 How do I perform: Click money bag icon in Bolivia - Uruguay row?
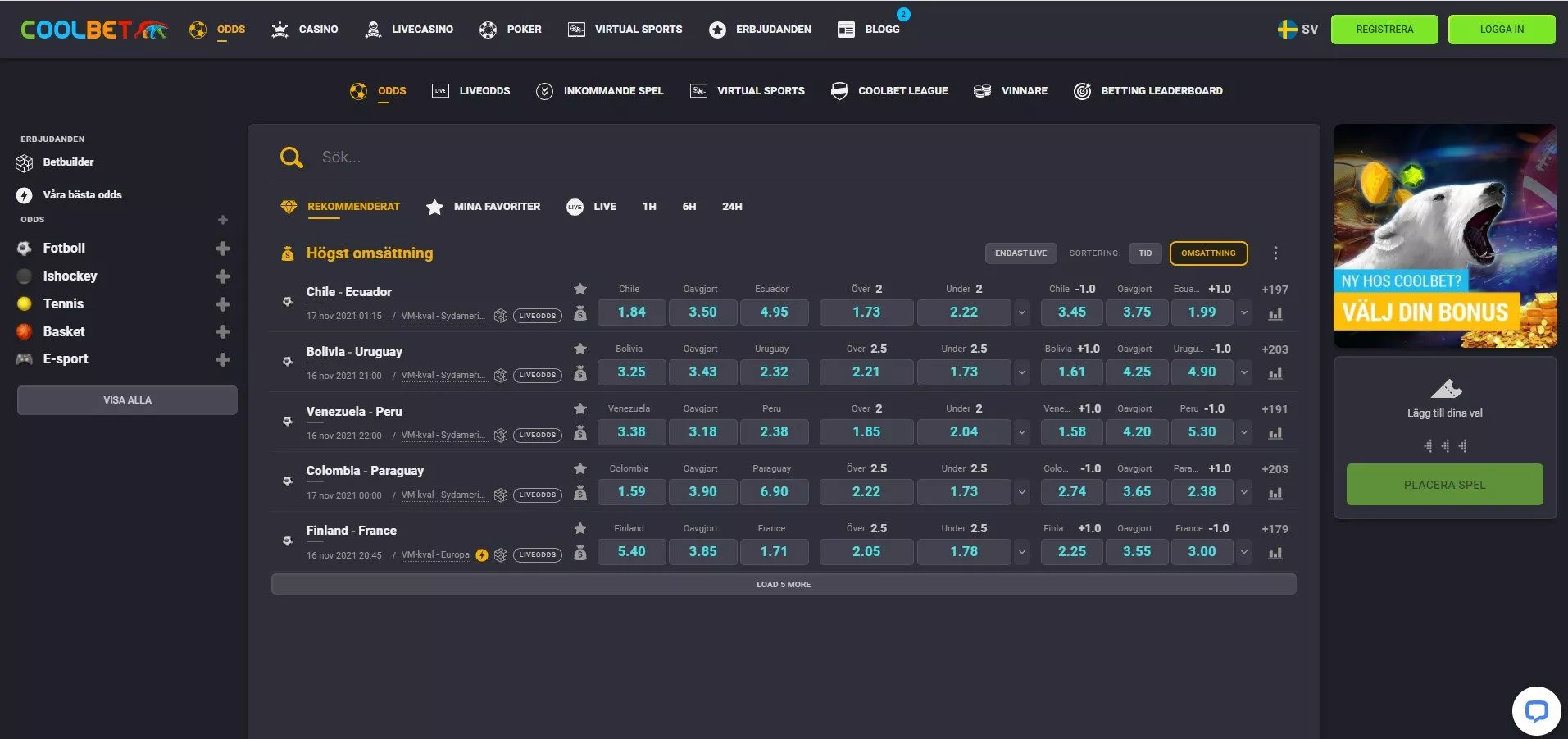[x=580, y=372]
